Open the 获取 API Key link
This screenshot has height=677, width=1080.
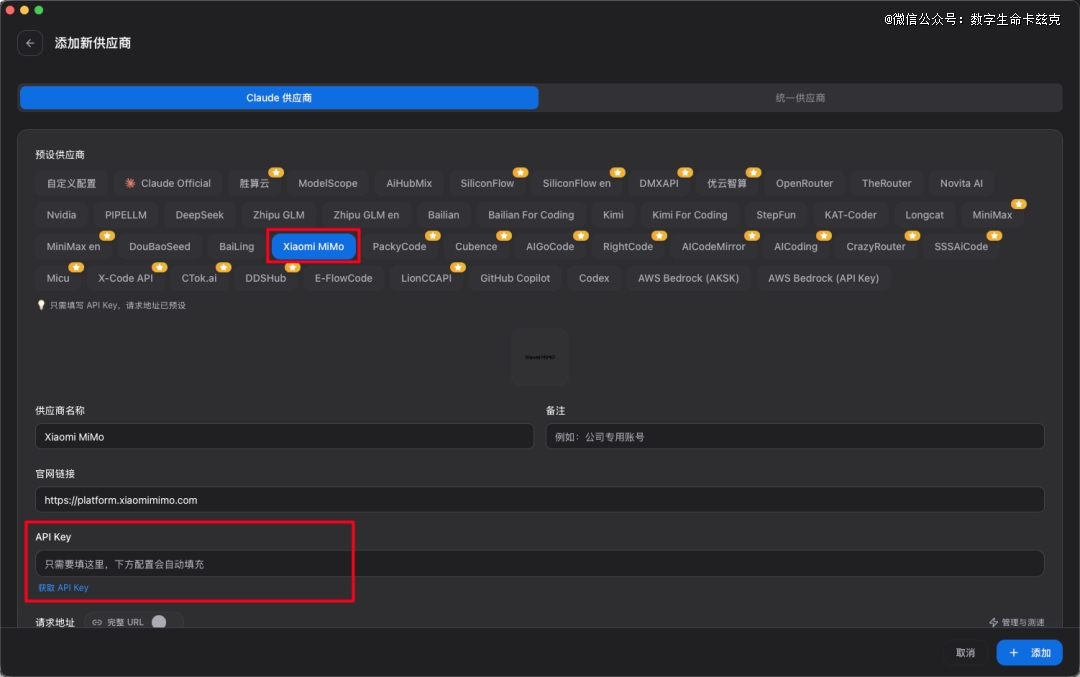[x=63, y=588]
